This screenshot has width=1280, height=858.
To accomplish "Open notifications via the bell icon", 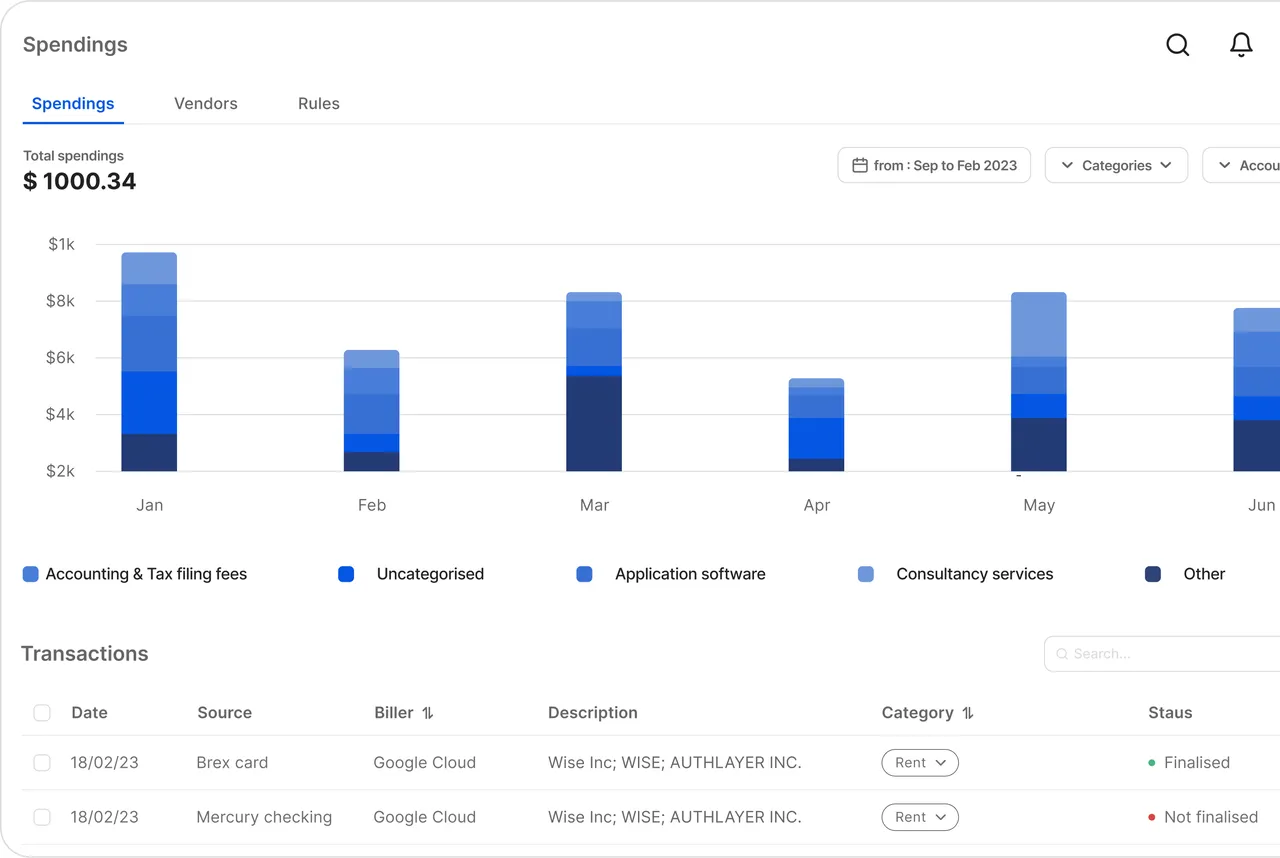I will 1241,45.
